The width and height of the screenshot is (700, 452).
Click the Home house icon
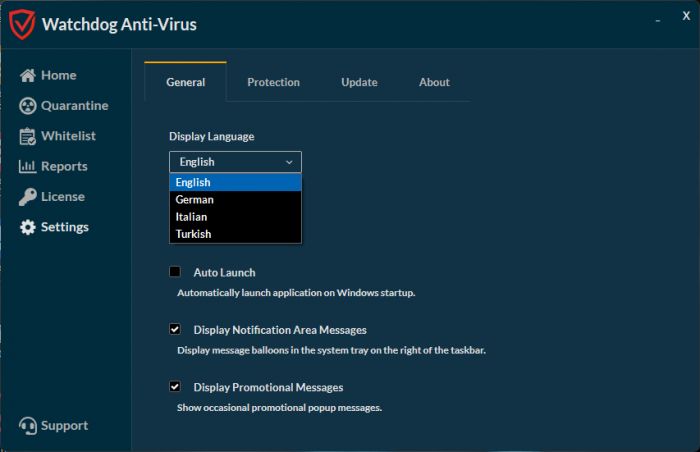[28, 75]
